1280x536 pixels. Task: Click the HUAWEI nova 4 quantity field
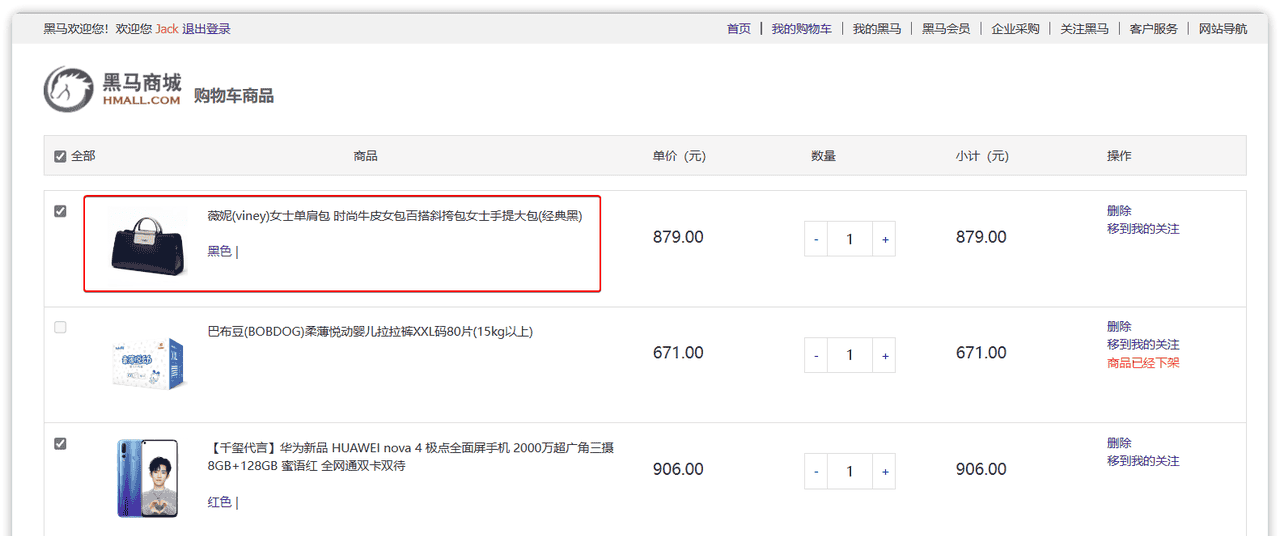850,471
